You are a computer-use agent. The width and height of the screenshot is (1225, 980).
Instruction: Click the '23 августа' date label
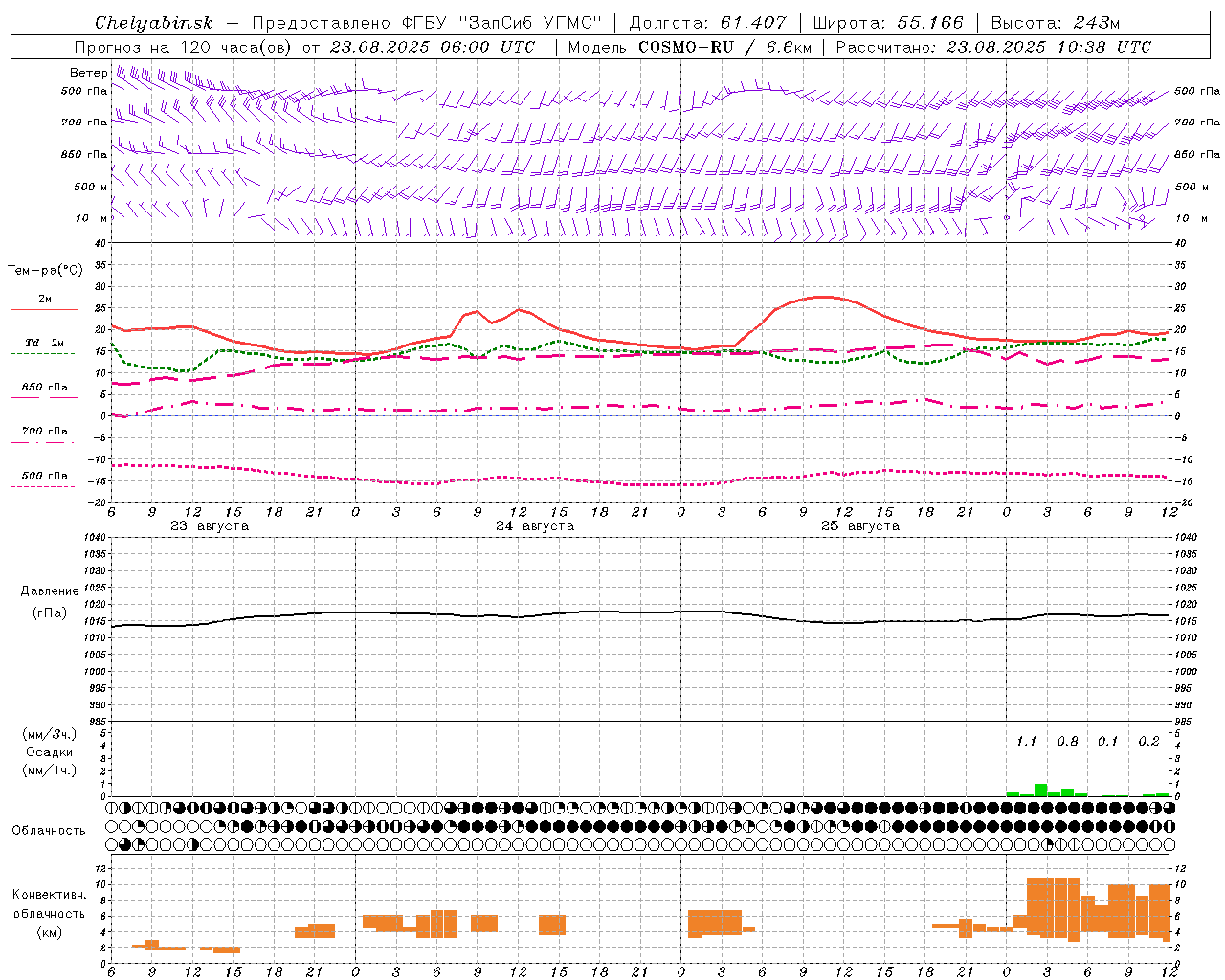pos(210,526)
